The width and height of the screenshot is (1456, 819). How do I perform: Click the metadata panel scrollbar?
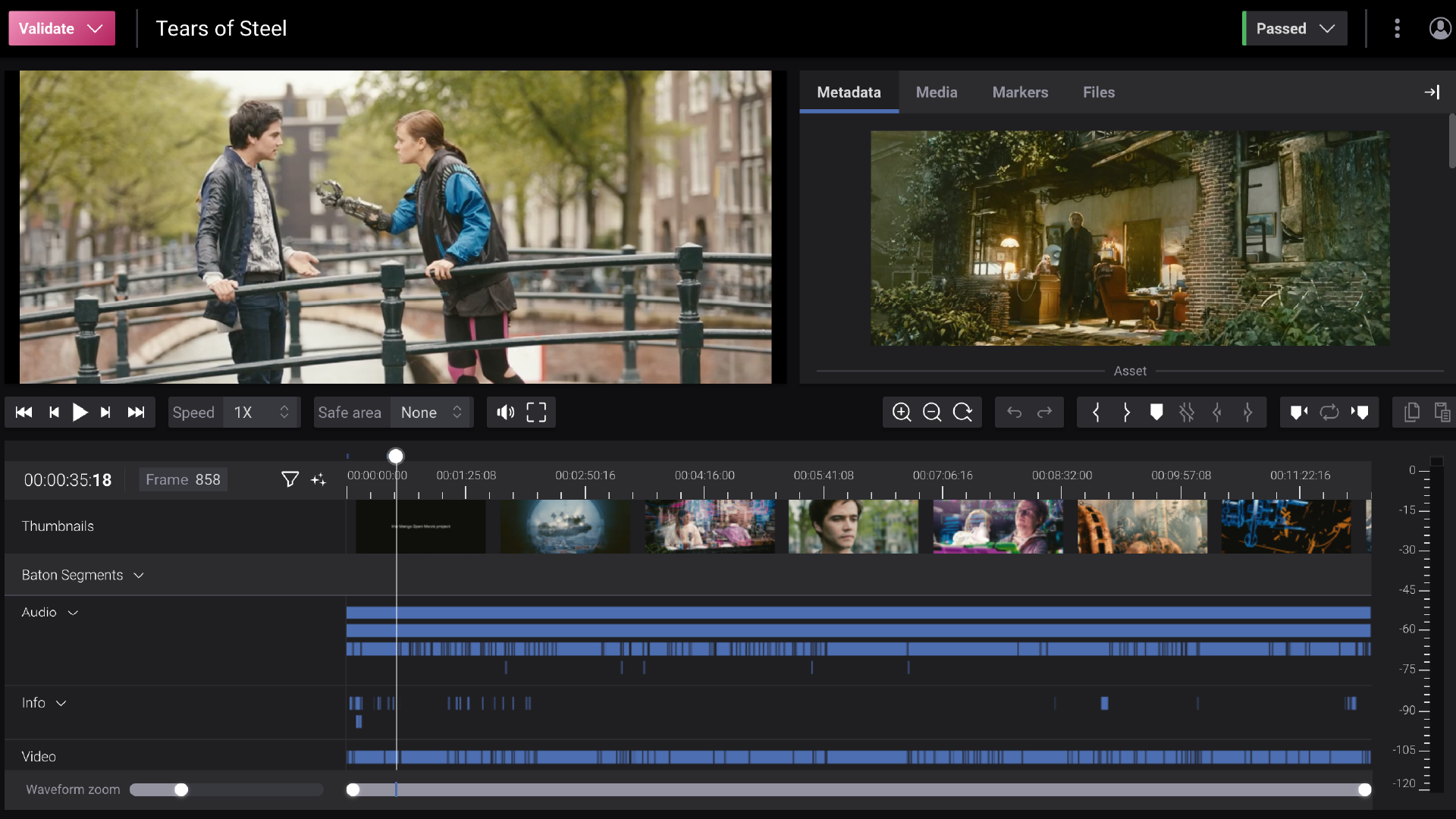pyautogui.click(x=1451, y=141)
